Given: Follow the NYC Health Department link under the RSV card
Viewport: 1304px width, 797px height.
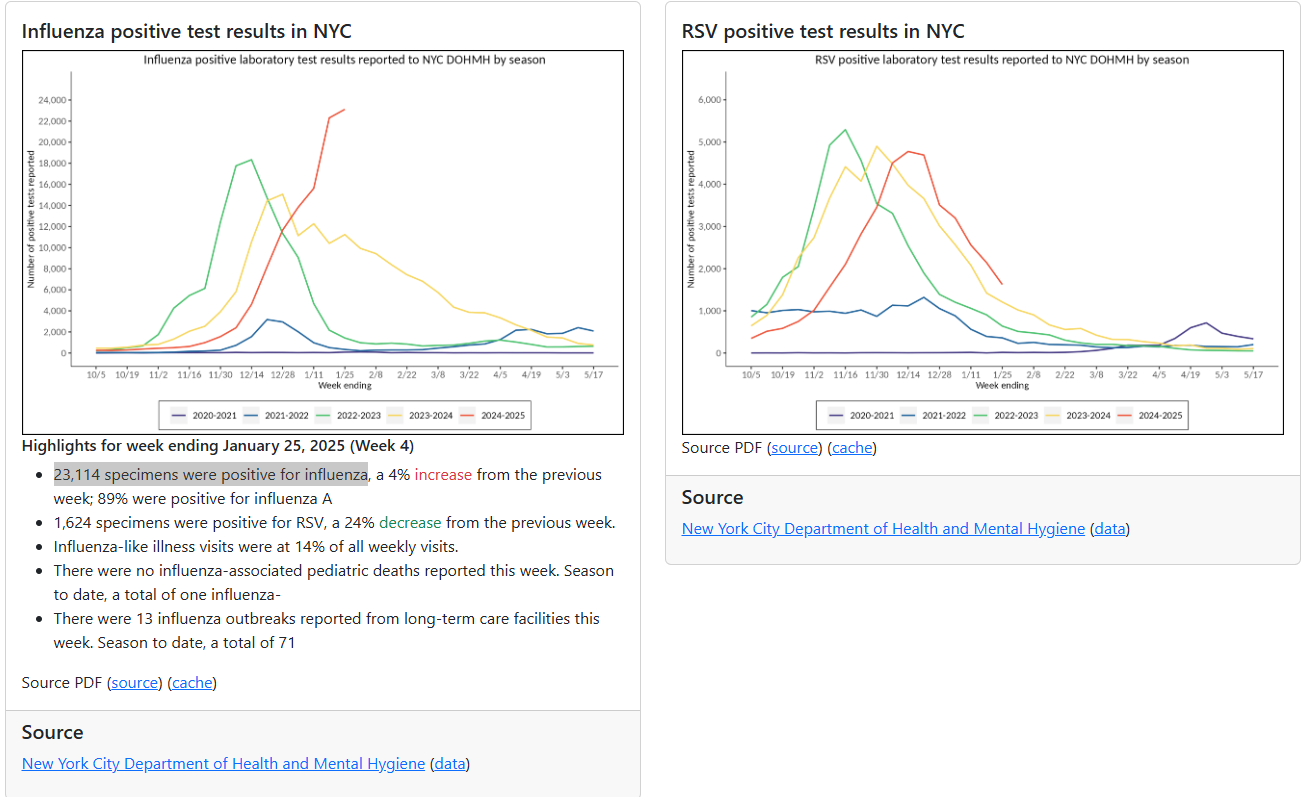Looking at the screenshot, I should pyautogui.click(x=883, y=529).
